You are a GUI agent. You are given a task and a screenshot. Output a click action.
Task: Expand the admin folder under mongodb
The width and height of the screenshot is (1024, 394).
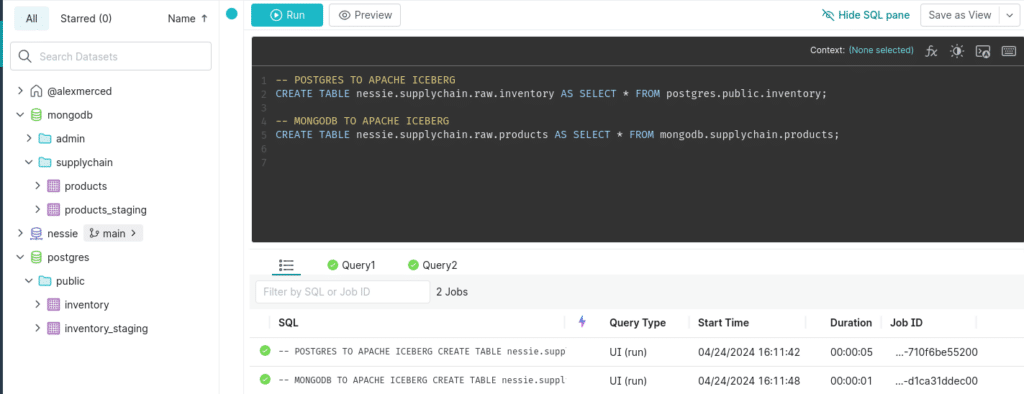29,139
